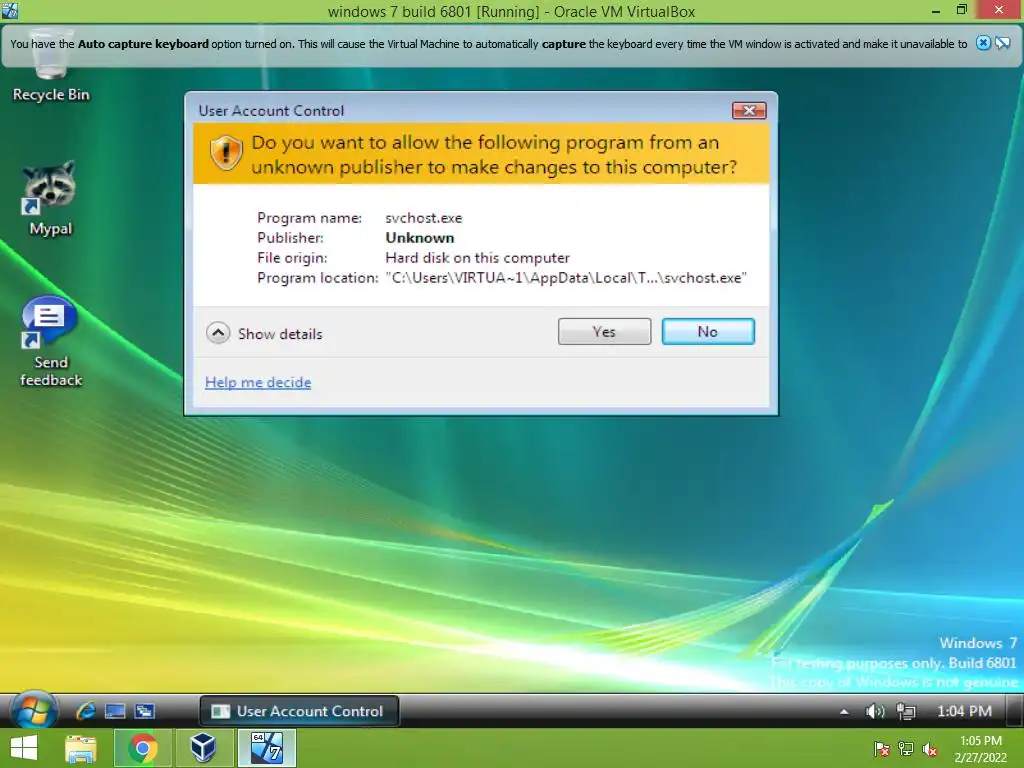Click Show desktop quick launch icon
This screenshot has height=768, width=1024.
(x=115, y=711)
